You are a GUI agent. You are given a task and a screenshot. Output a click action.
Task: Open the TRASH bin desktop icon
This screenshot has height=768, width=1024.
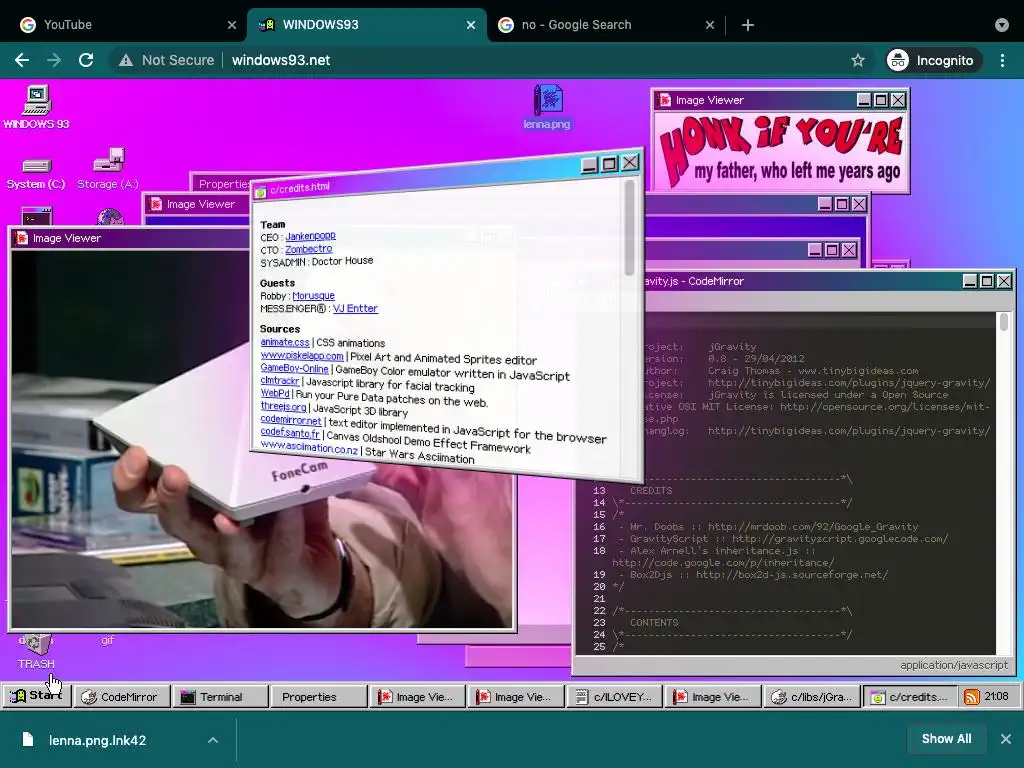tap(36, 652)
